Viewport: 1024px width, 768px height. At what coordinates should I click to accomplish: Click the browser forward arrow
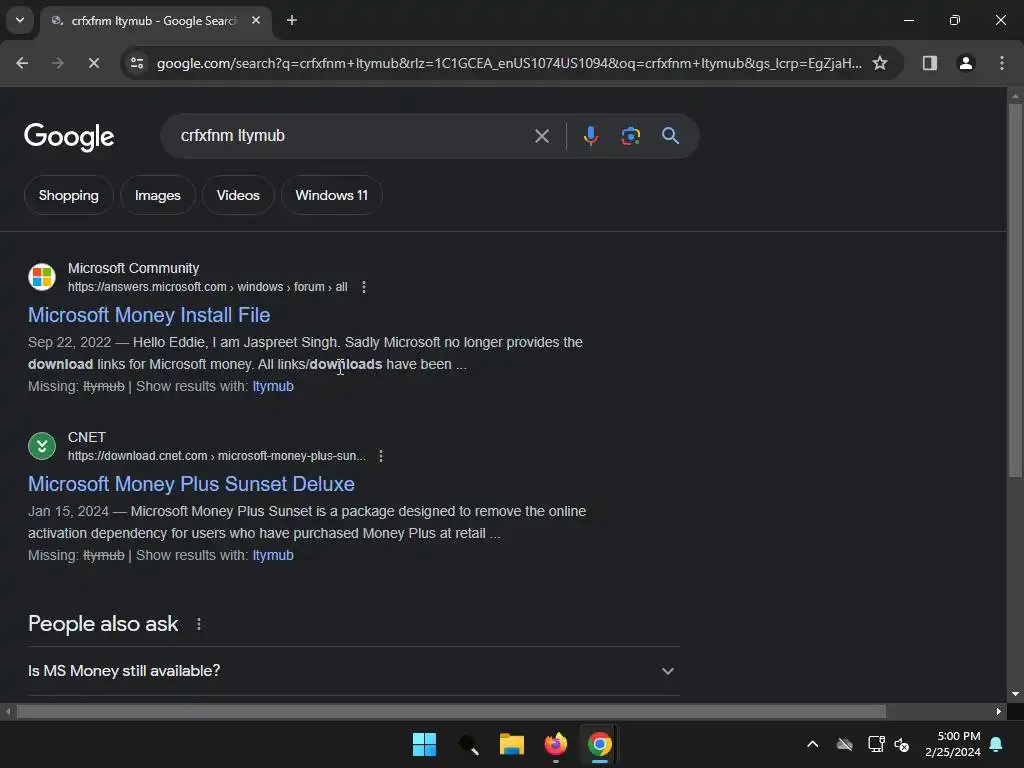(x=58, y=63)
